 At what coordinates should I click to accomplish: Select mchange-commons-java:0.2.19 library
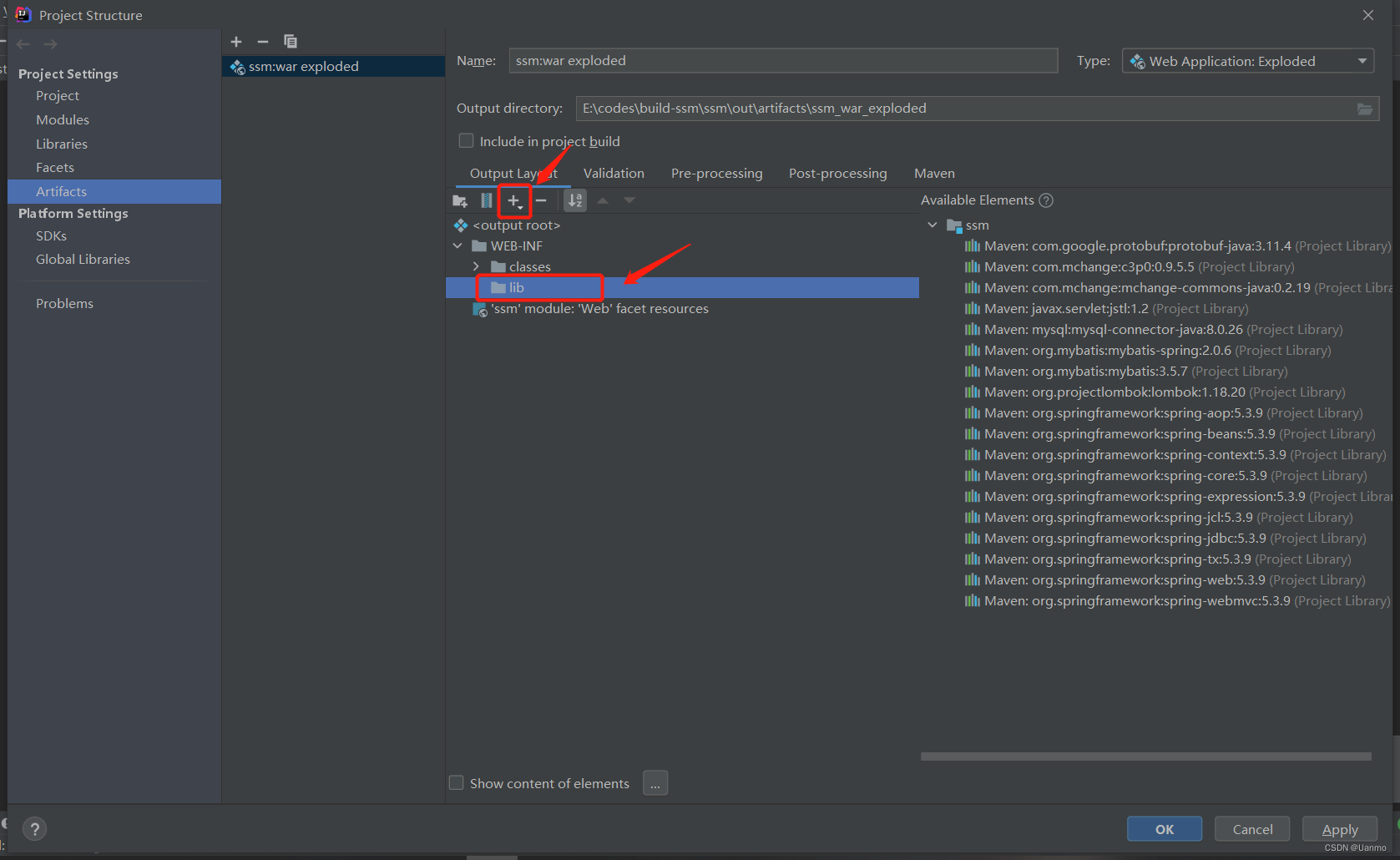tap(1178, 288)
